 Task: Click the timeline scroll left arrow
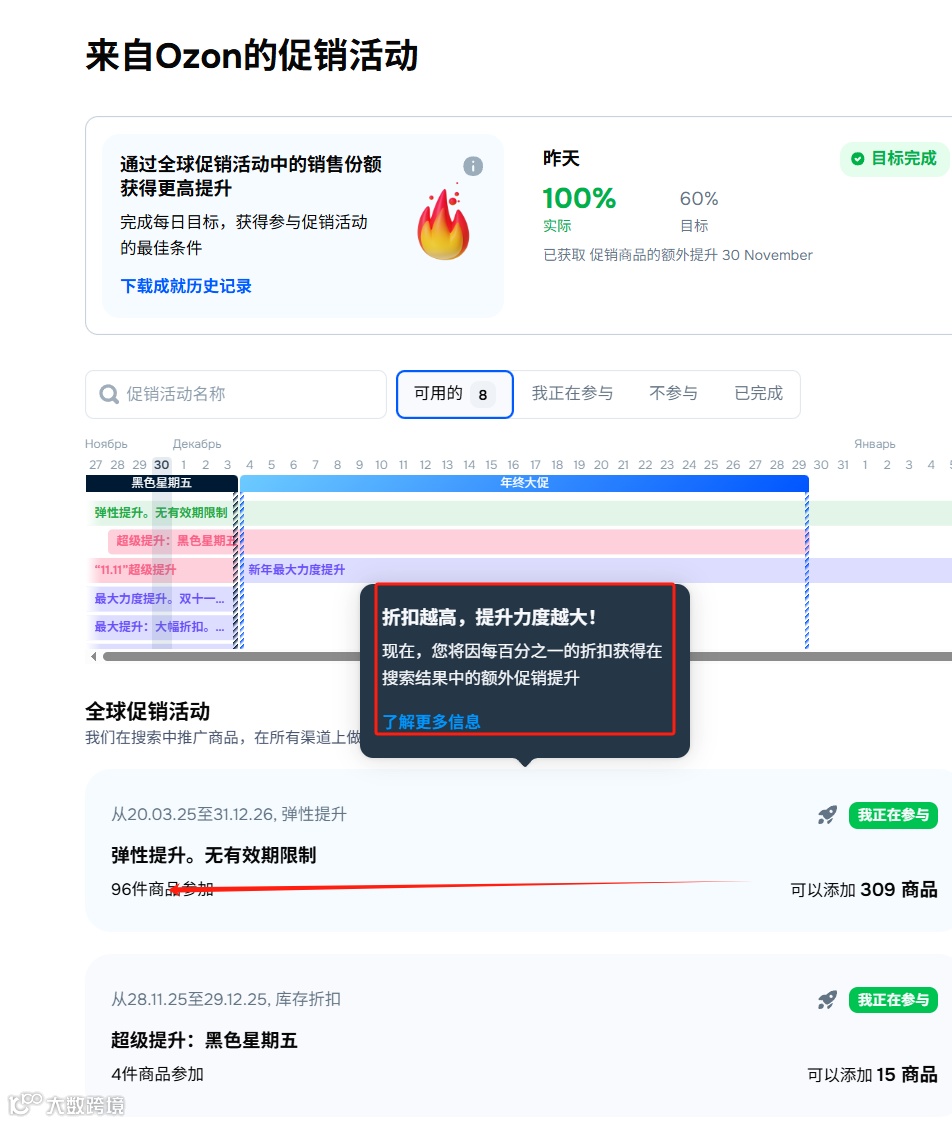(x=93, y=656)
